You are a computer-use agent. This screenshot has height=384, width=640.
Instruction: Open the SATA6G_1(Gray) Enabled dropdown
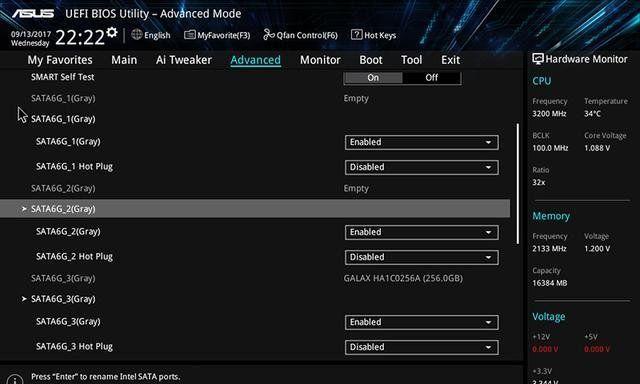[421, 142]
